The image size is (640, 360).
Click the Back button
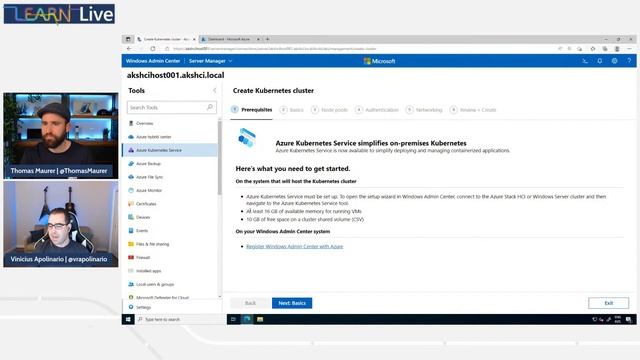250,303
